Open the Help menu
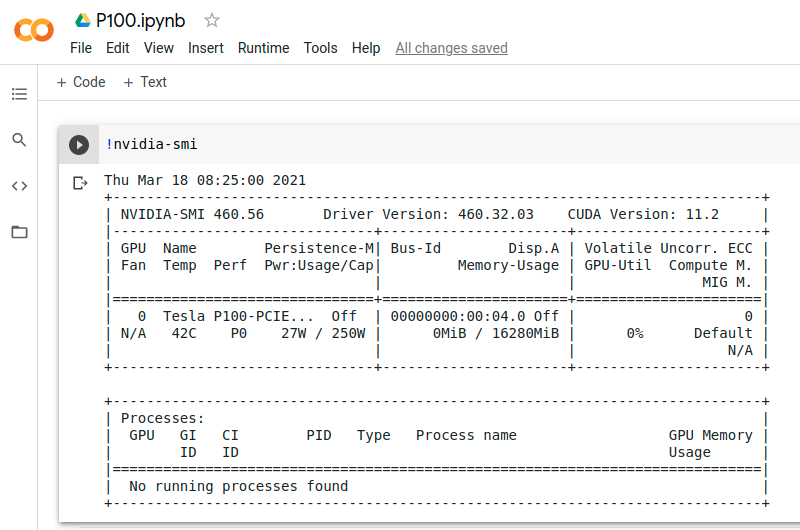Viewport: 800px width, 530px height. 366,48
